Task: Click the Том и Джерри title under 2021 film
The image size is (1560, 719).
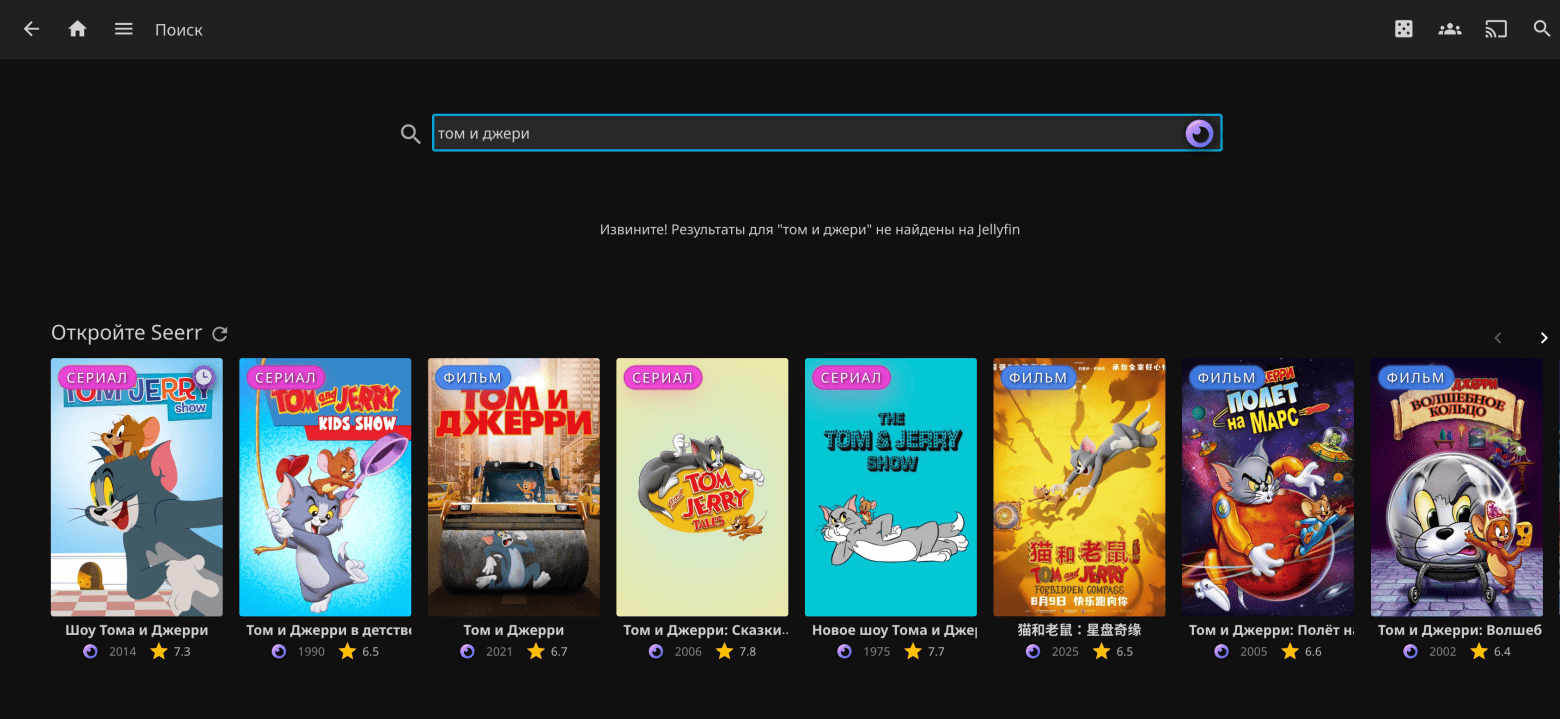Action: 514,630
